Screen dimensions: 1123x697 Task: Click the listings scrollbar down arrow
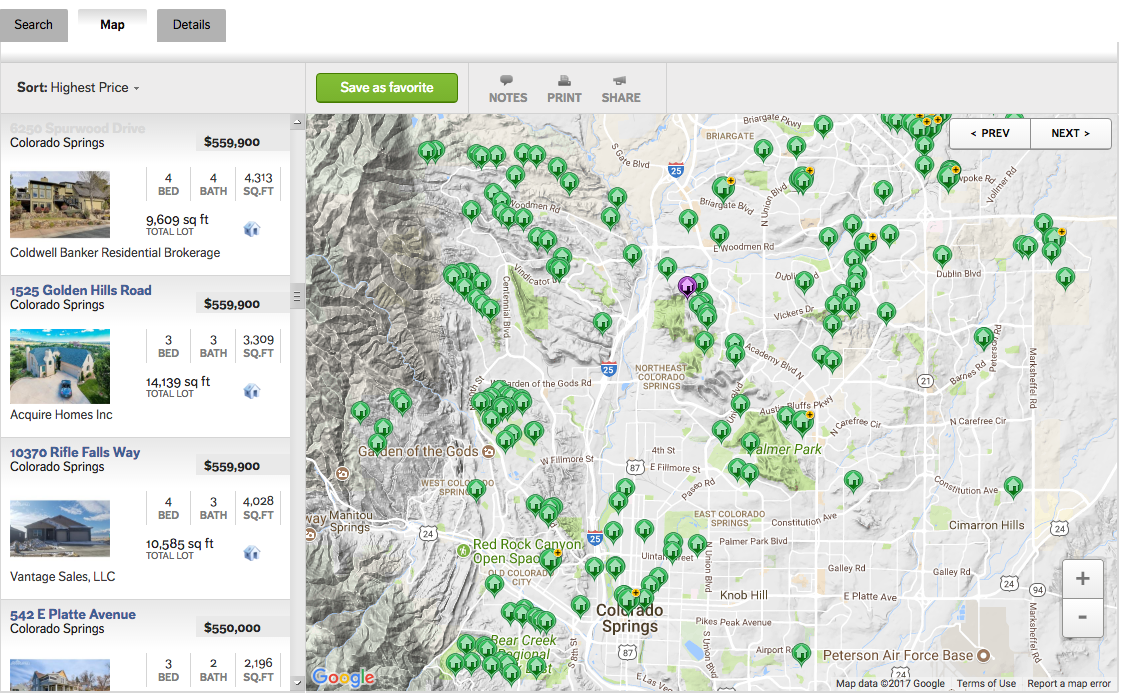298,683
